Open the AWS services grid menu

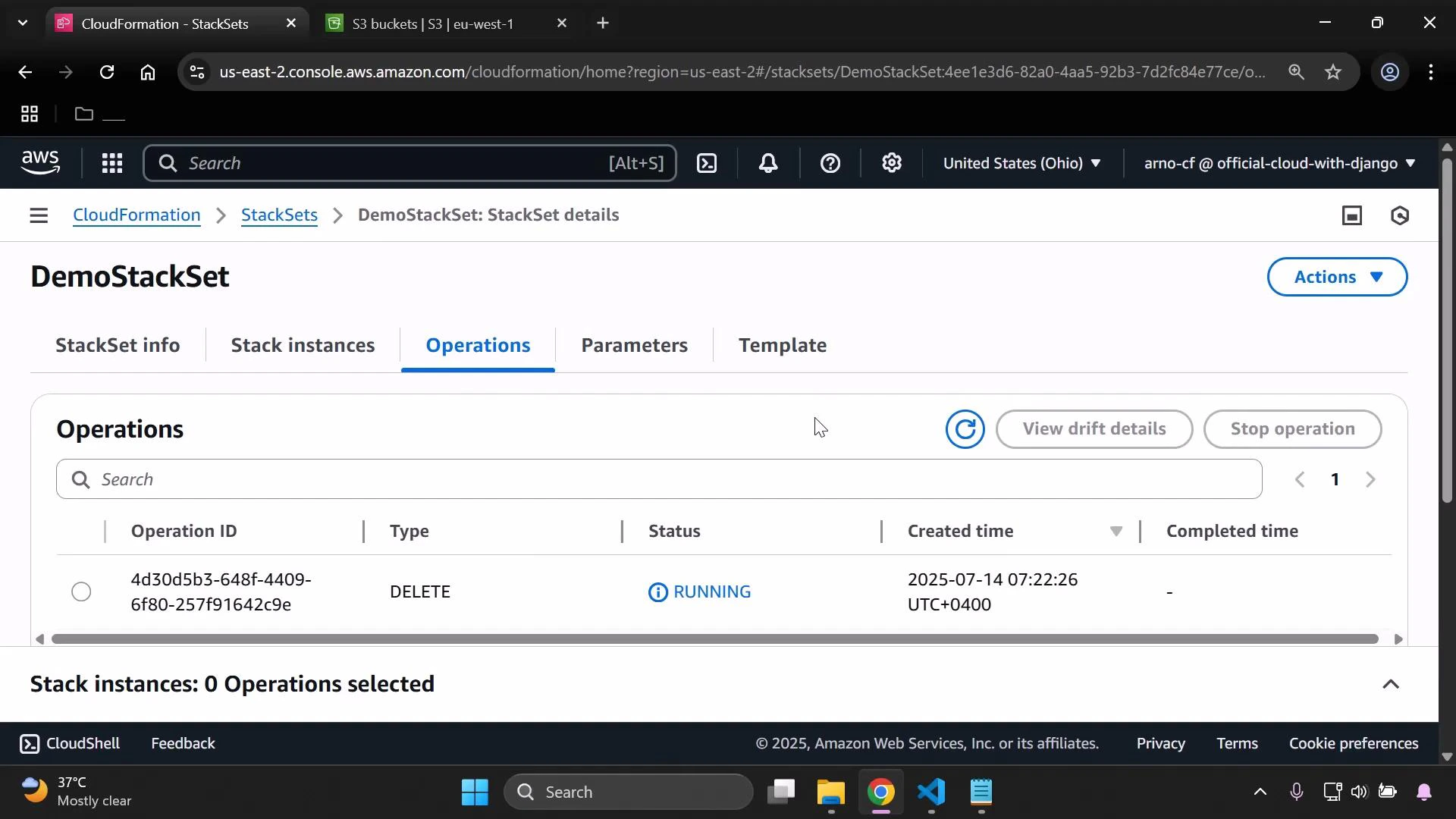click(x=111, y=163)
